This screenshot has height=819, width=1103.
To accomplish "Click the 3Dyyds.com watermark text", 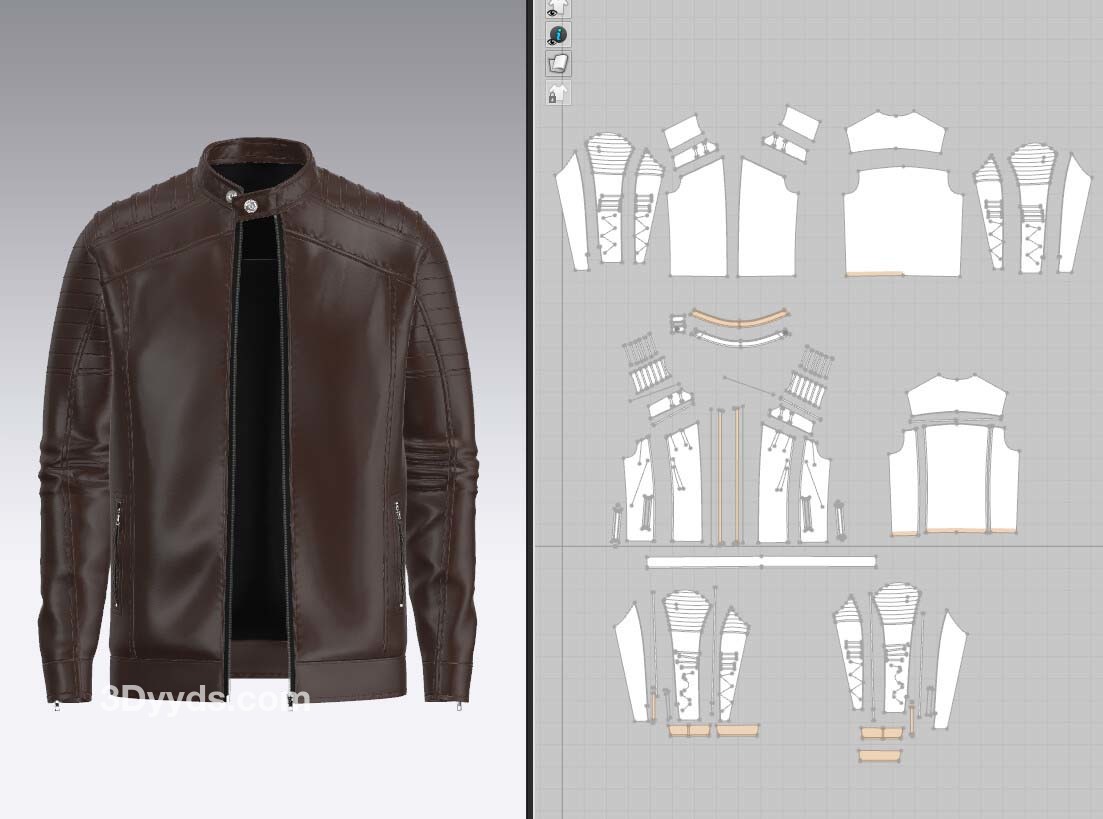I will coord(205,699).
